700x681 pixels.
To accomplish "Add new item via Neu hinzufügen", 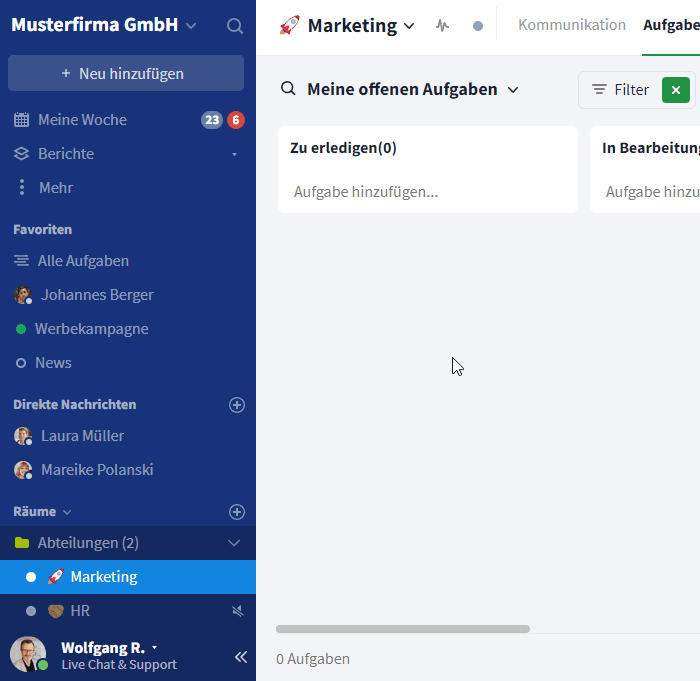I will pyautogui.click(x=126, y=73).
